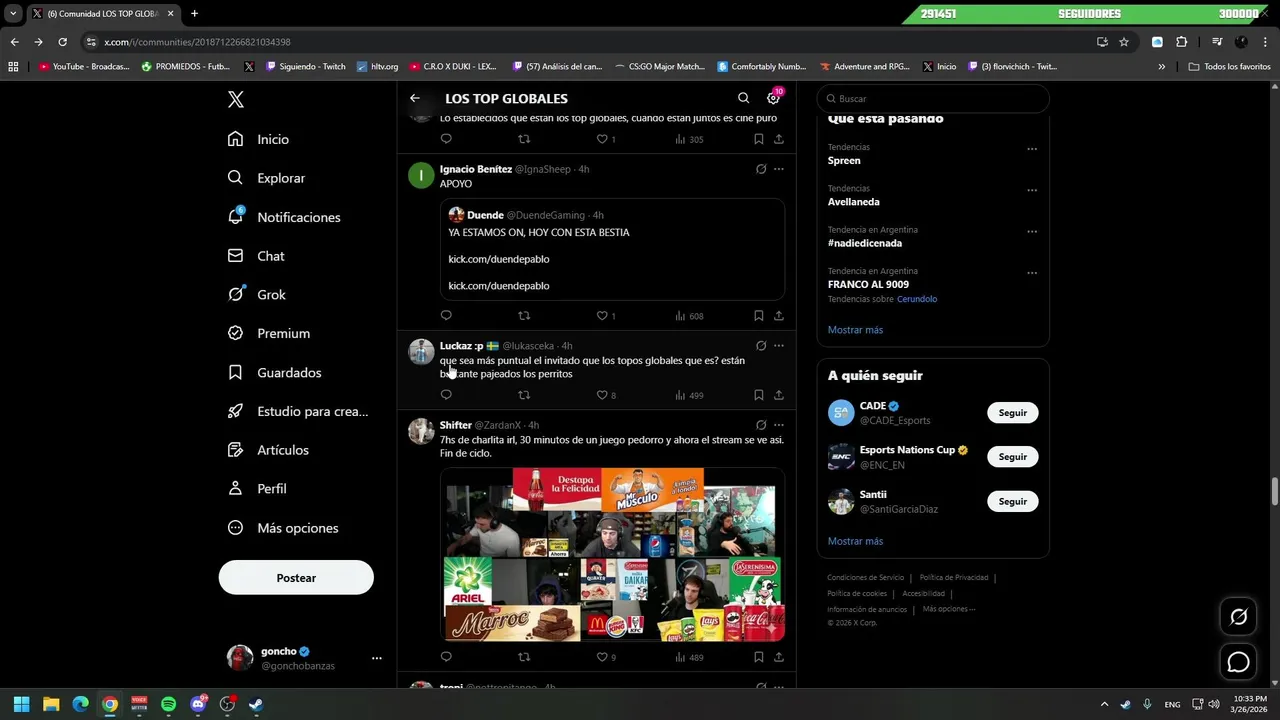Open floating Grok button at bottom right
Screen dimensions: 1280x720
[1238, 617]
